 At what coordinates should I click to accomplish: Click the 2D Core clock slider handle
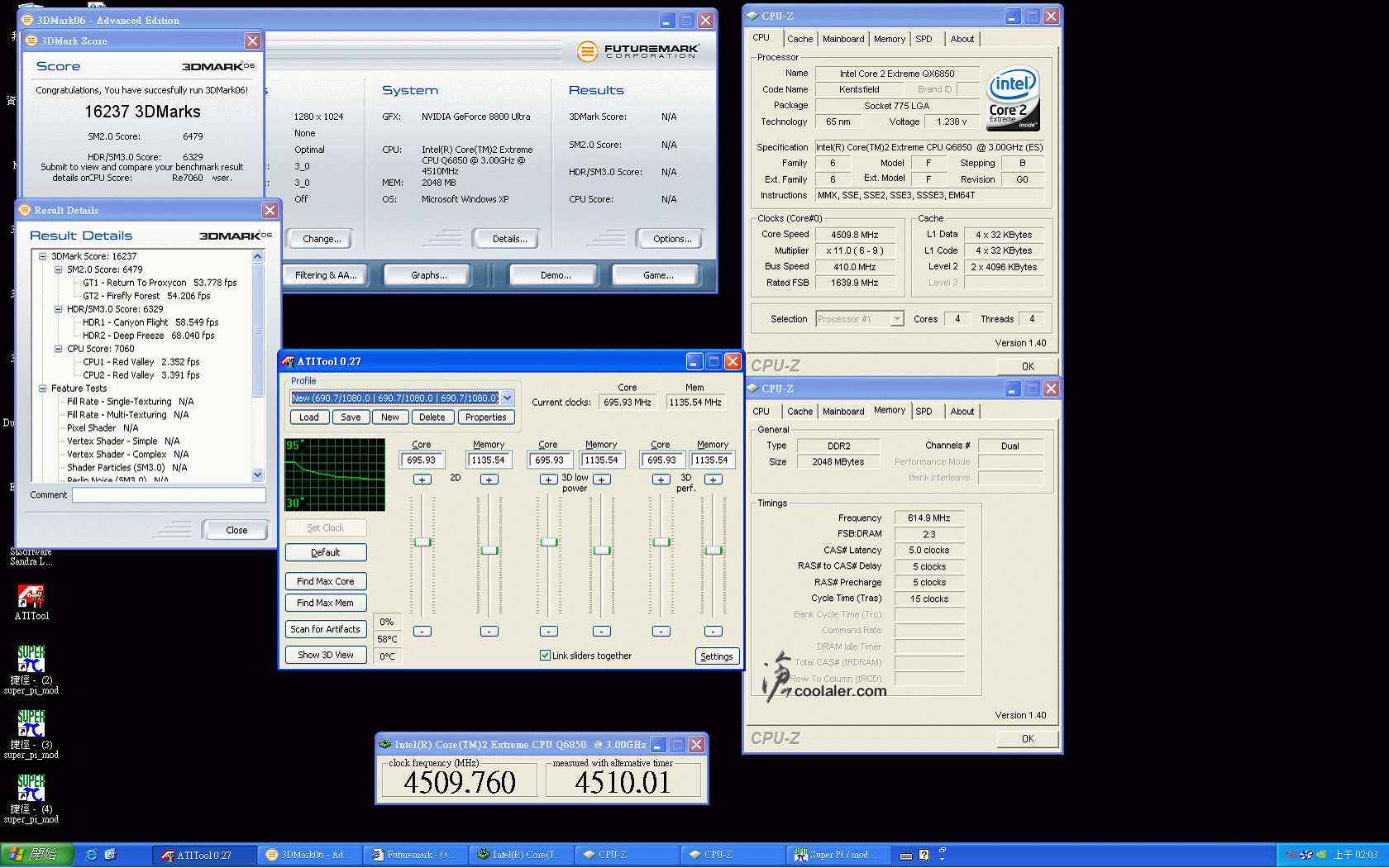422,542
